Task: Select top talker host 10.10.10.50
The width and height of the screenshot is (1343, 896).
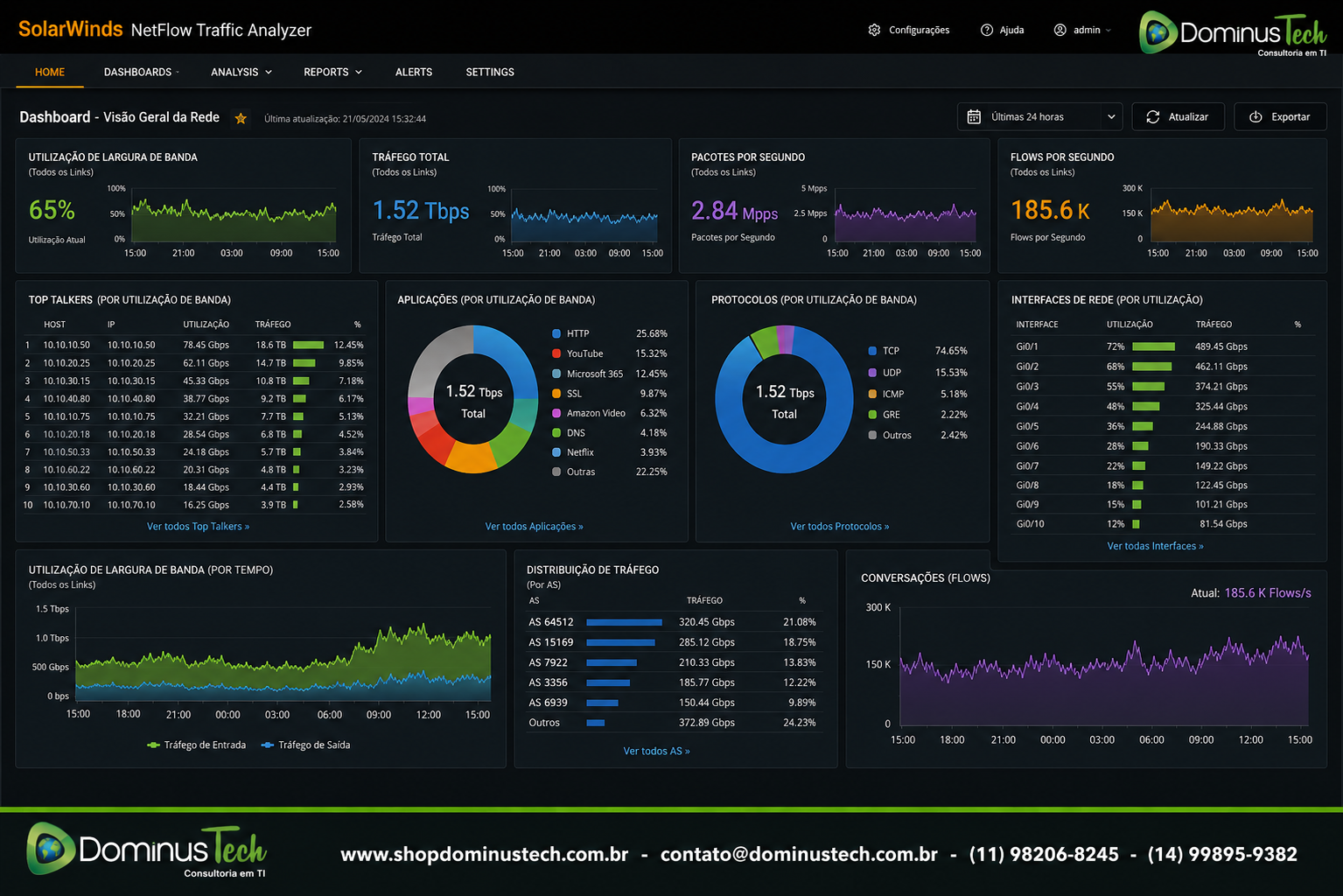Action: 66,346
